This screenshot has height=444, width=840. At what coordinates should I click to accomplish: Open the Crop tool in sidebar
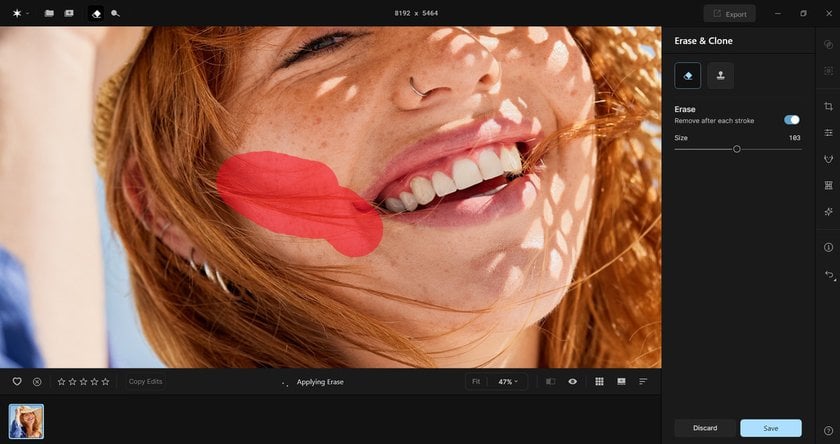[828, 107]
